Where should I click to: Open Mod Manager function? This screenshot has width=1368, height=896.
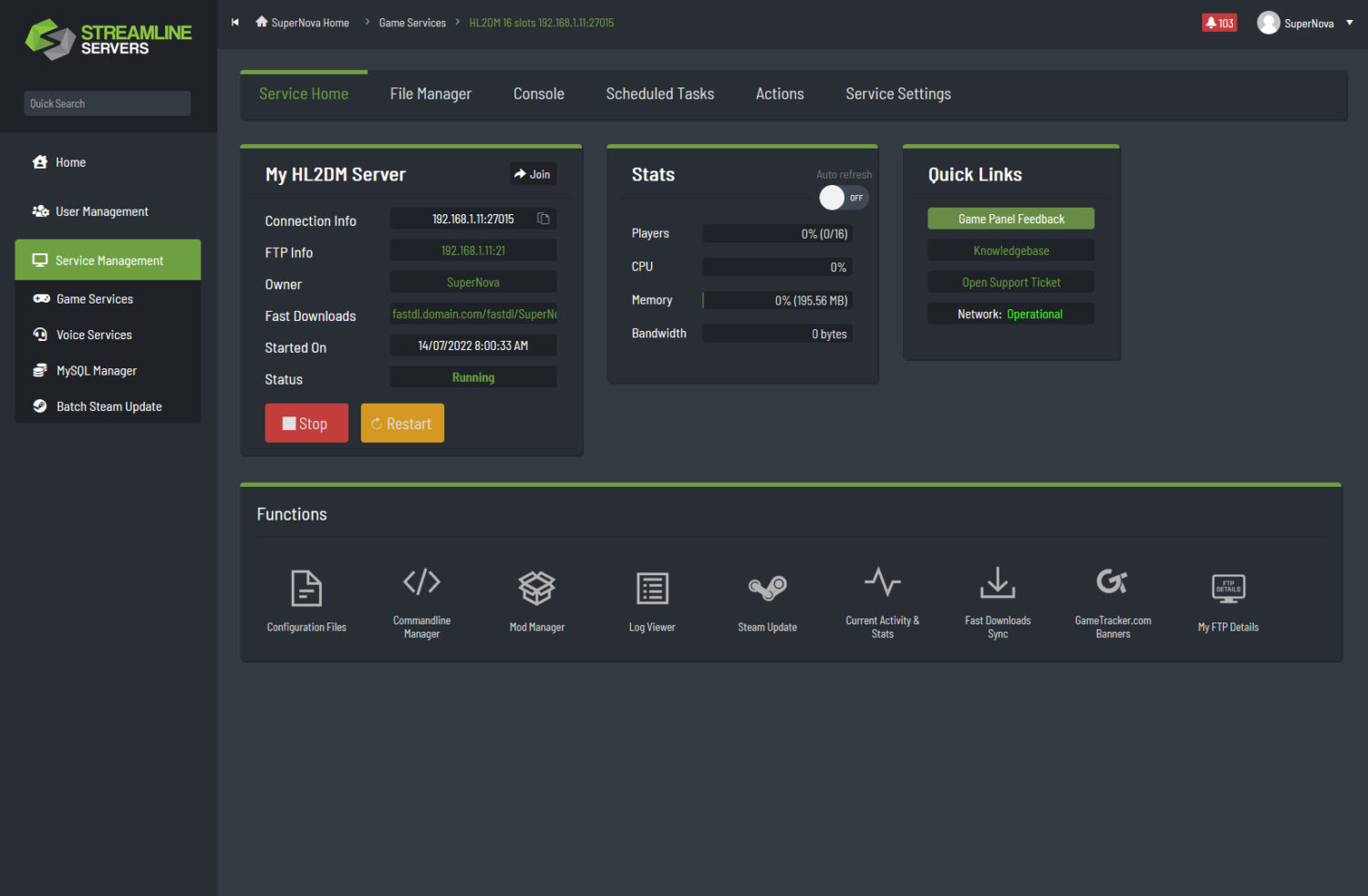click(537, 600)
